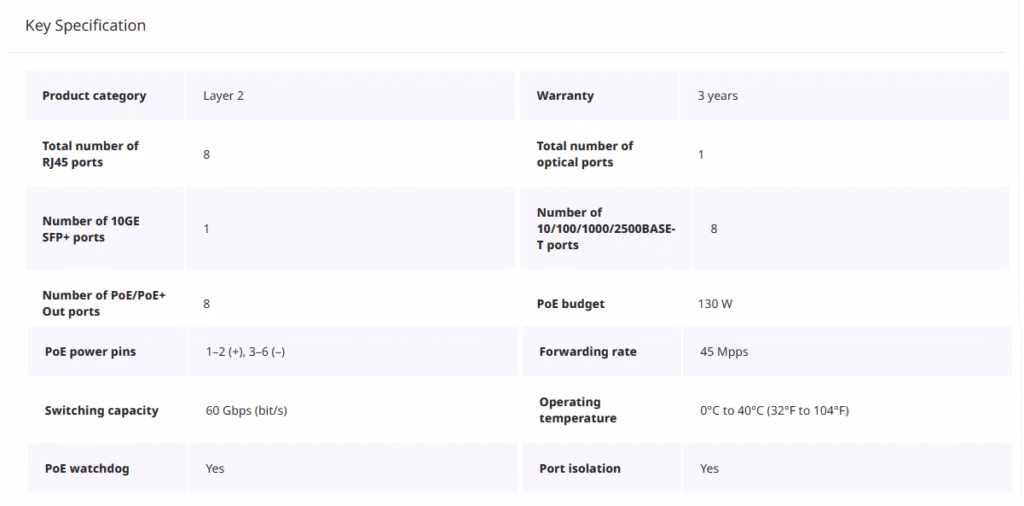Viewport: 1024px width, 506px height.
Task: Click the 45 Mpps value
Action: 724,352
